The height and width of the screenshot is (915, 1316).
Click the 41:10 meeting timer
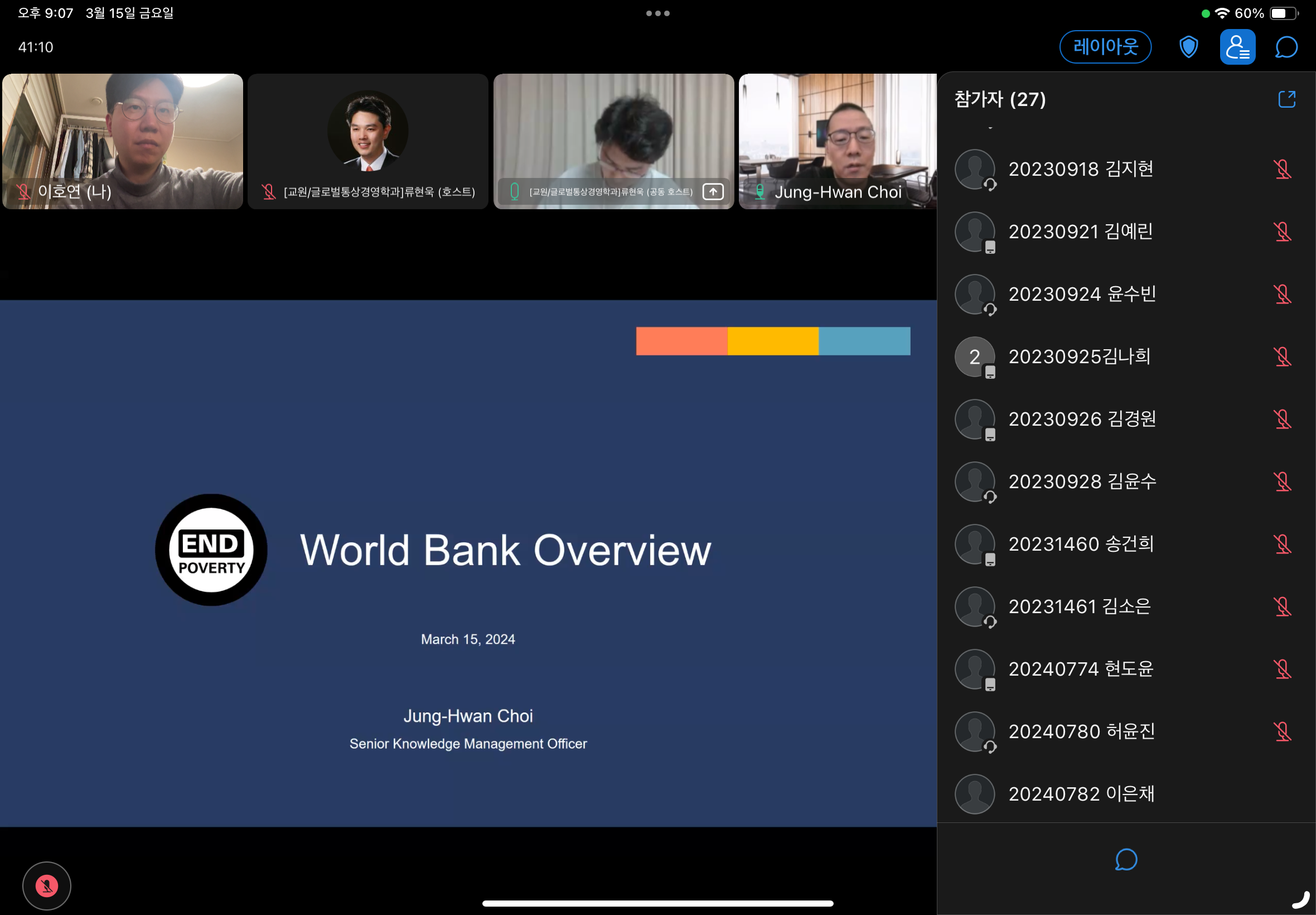(x=36, y=47)
